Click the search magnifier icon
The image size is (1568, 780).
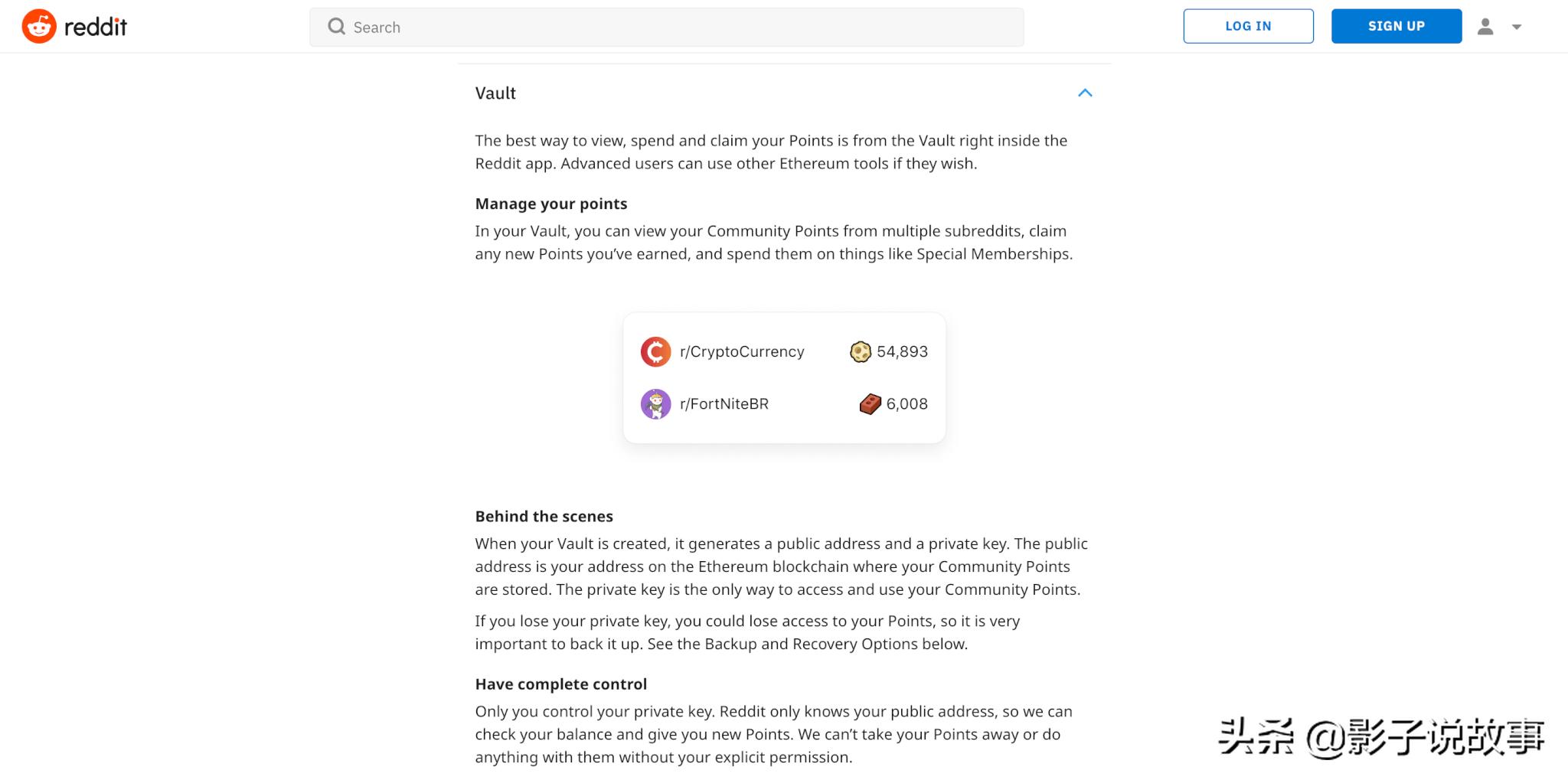336,27
